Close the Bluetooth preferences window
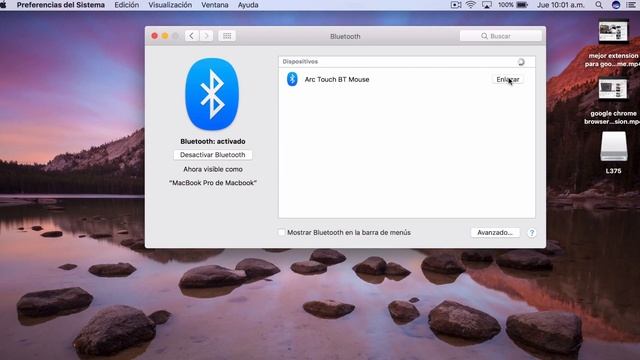 pos(155,36)
